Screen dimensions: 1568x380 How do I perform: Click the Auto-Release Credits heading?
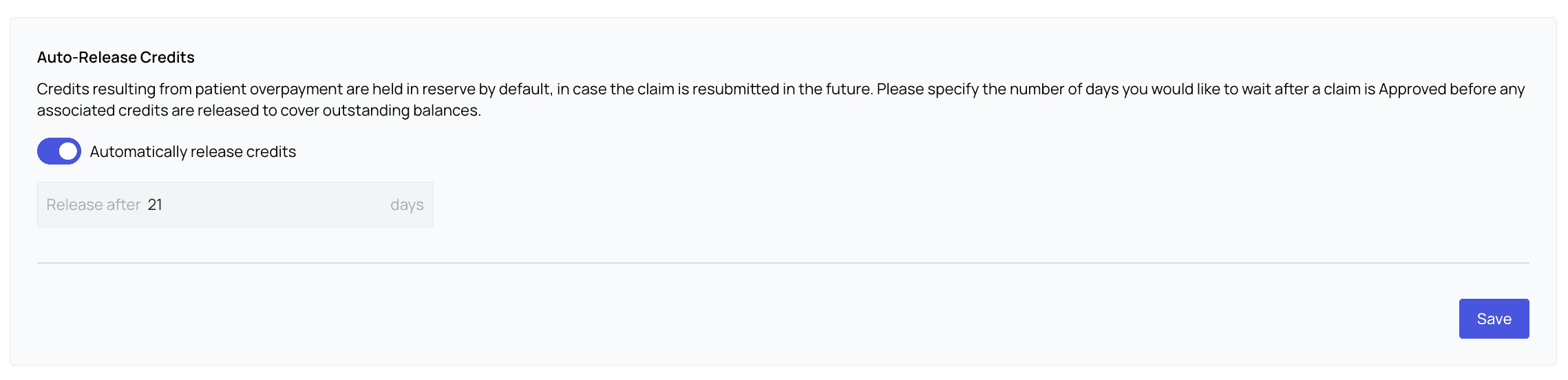click(x=116, y=57)
